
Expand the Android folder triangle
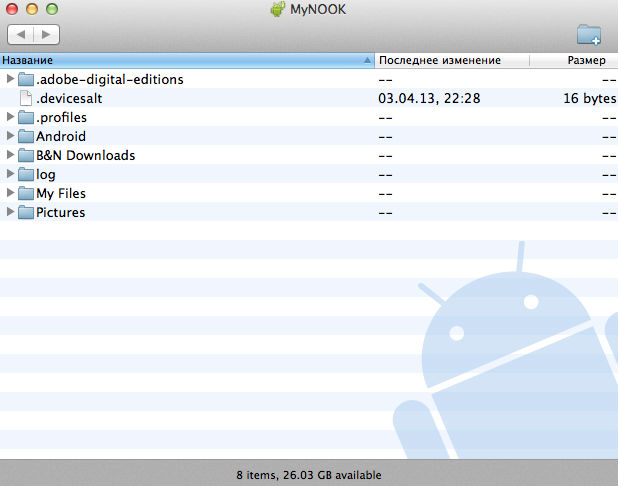pyautogui.click(x=10, y=136)
